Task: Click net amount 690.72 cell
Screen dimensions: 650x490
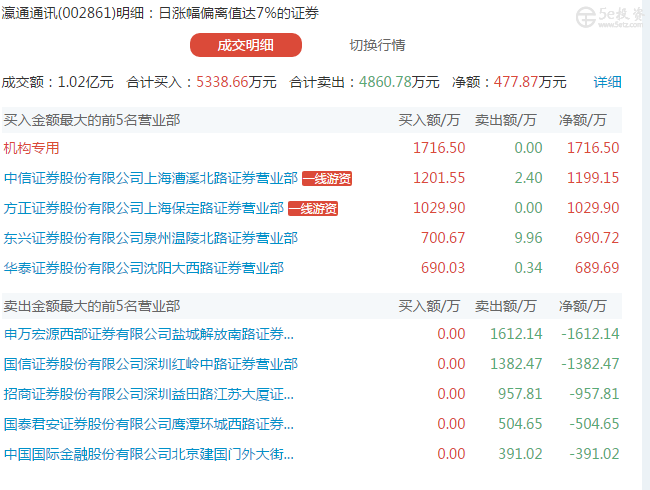Action: 597,238
